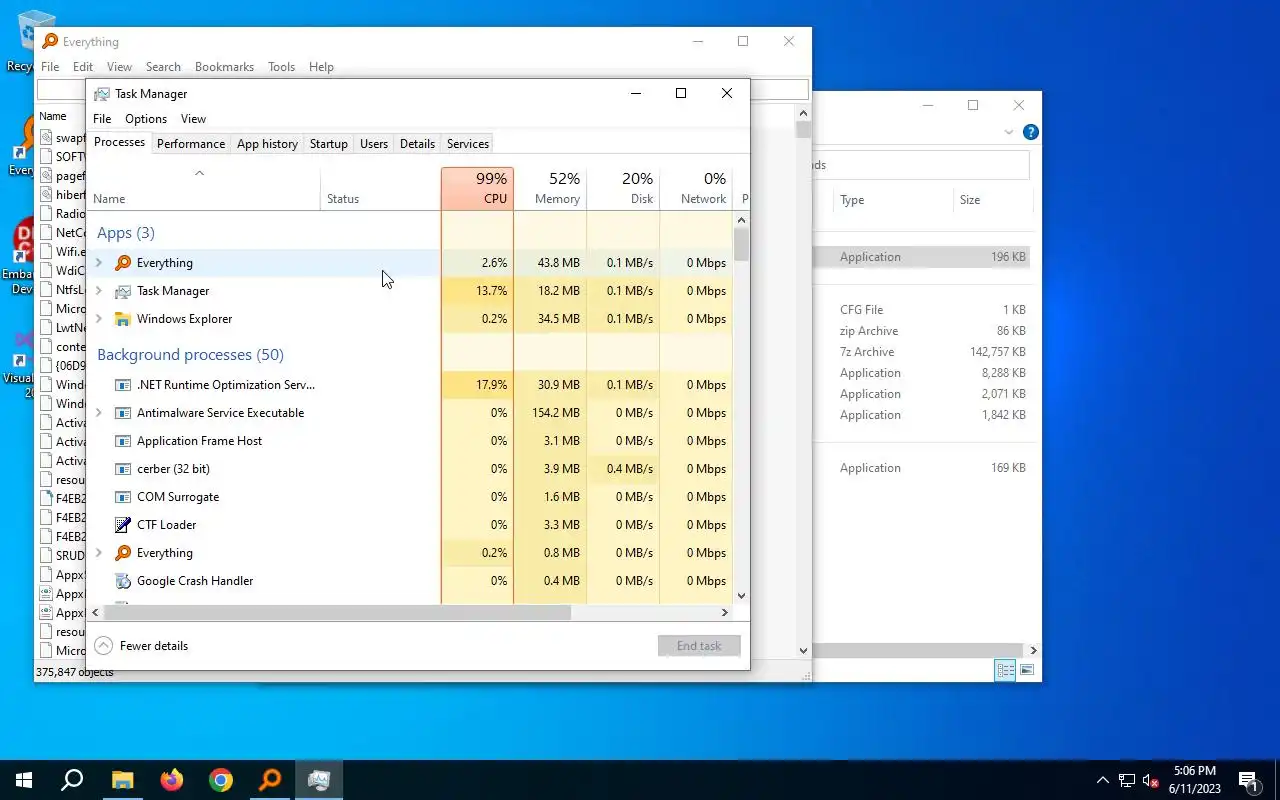Viewport: 1280px width, 800px height.
Task: Sort processes by Network column
Action: 696,188
